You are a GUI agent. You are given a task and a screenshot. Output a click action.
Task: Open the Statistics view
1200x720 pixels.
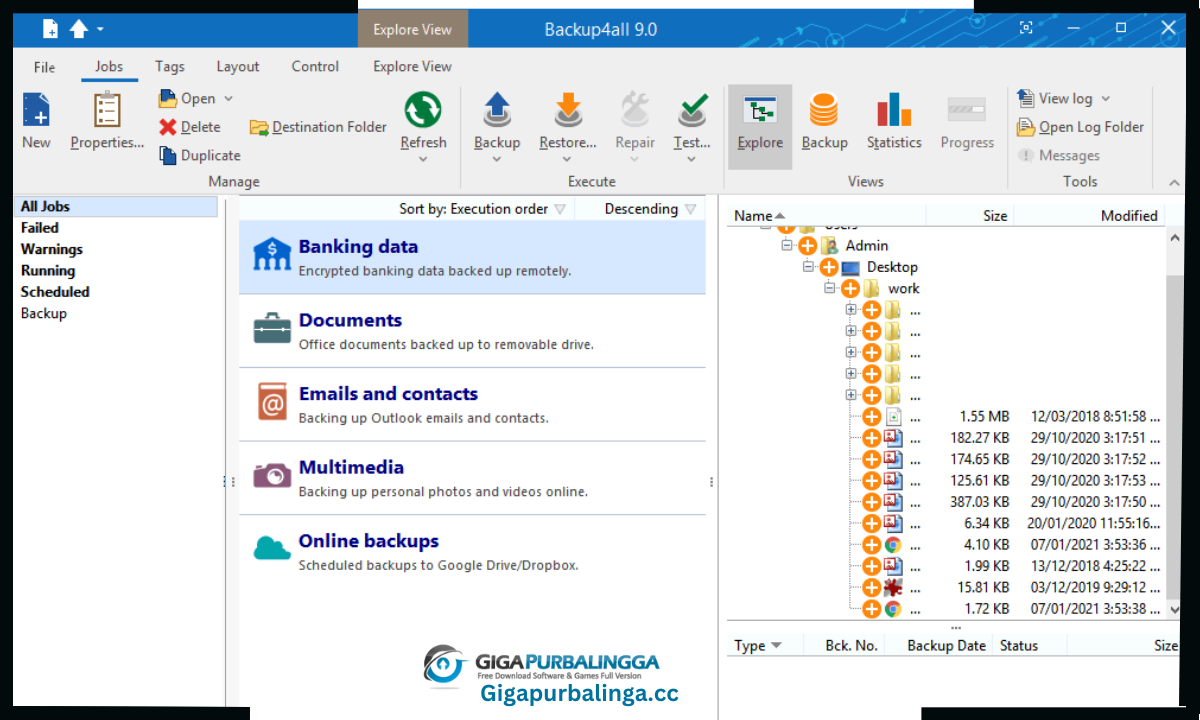[x=894, y=120]
